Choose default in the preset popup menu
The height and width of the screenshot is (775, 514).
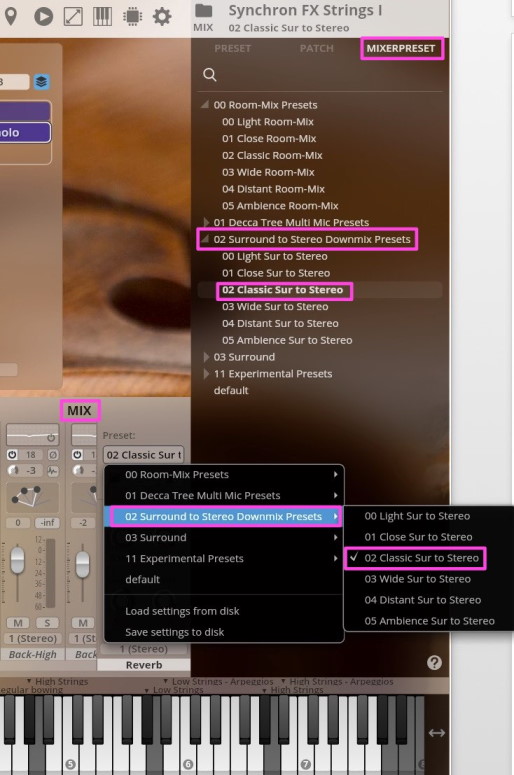[x=224, y=579]
